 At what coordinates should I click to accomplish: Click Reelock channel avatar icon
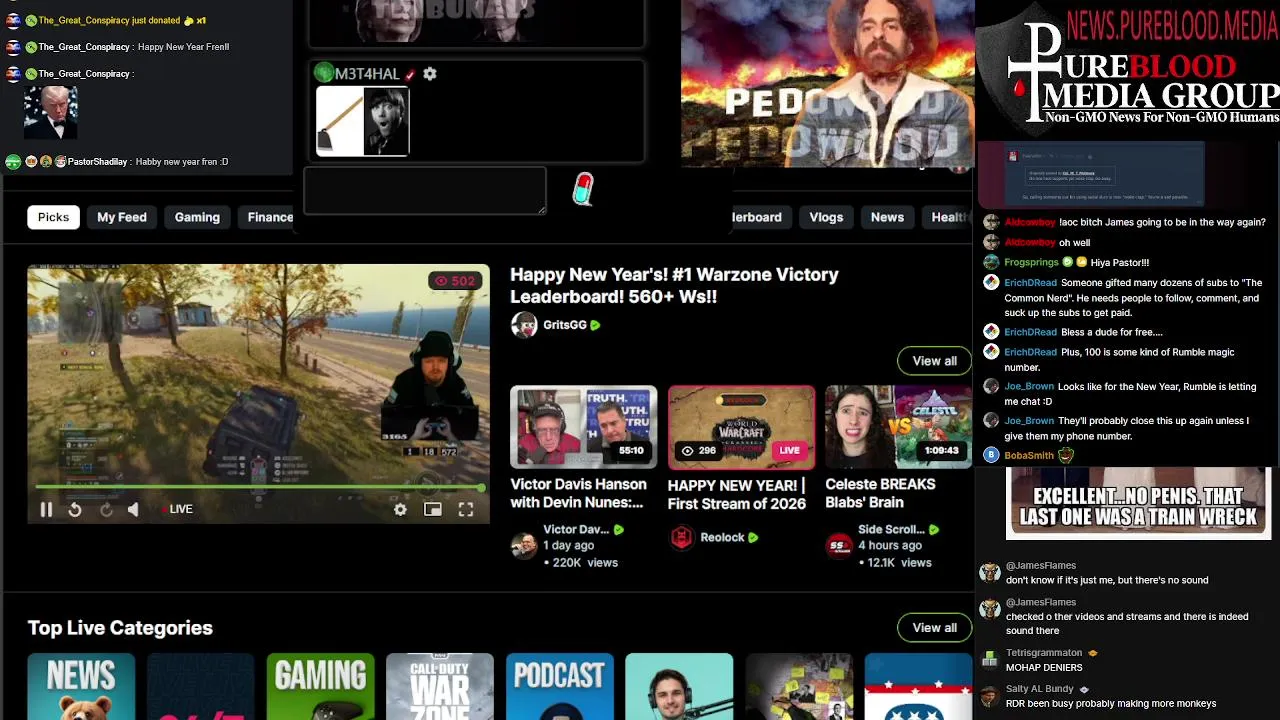coord(682,538)
